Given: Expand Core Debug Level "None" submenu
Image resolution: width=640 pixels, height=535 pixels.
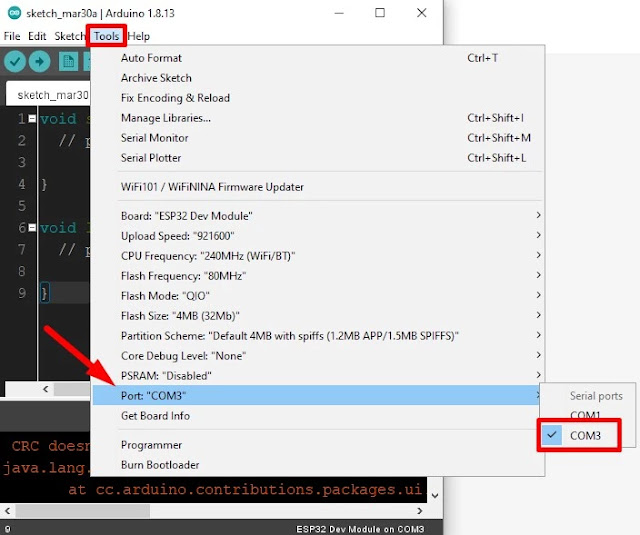Looking at the screenshot, I should [x=318, y=356].
